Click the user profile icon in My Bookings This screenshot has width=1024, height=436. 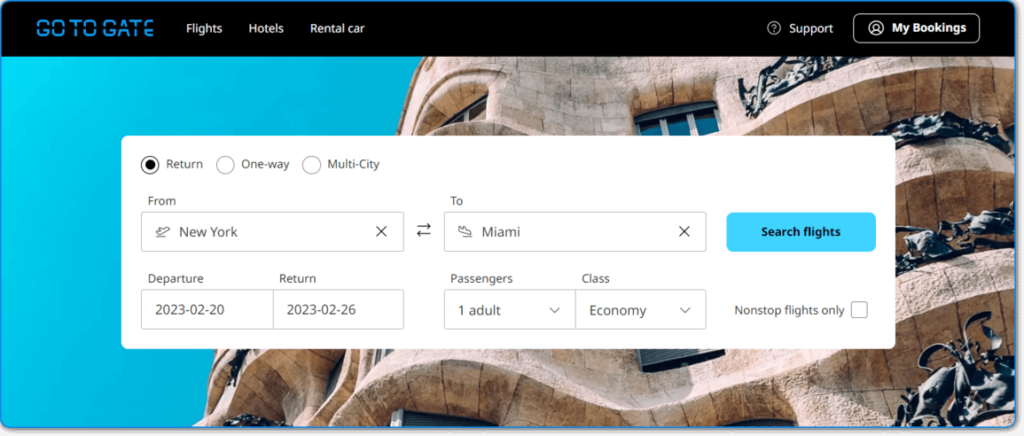(x=876, y=28)
